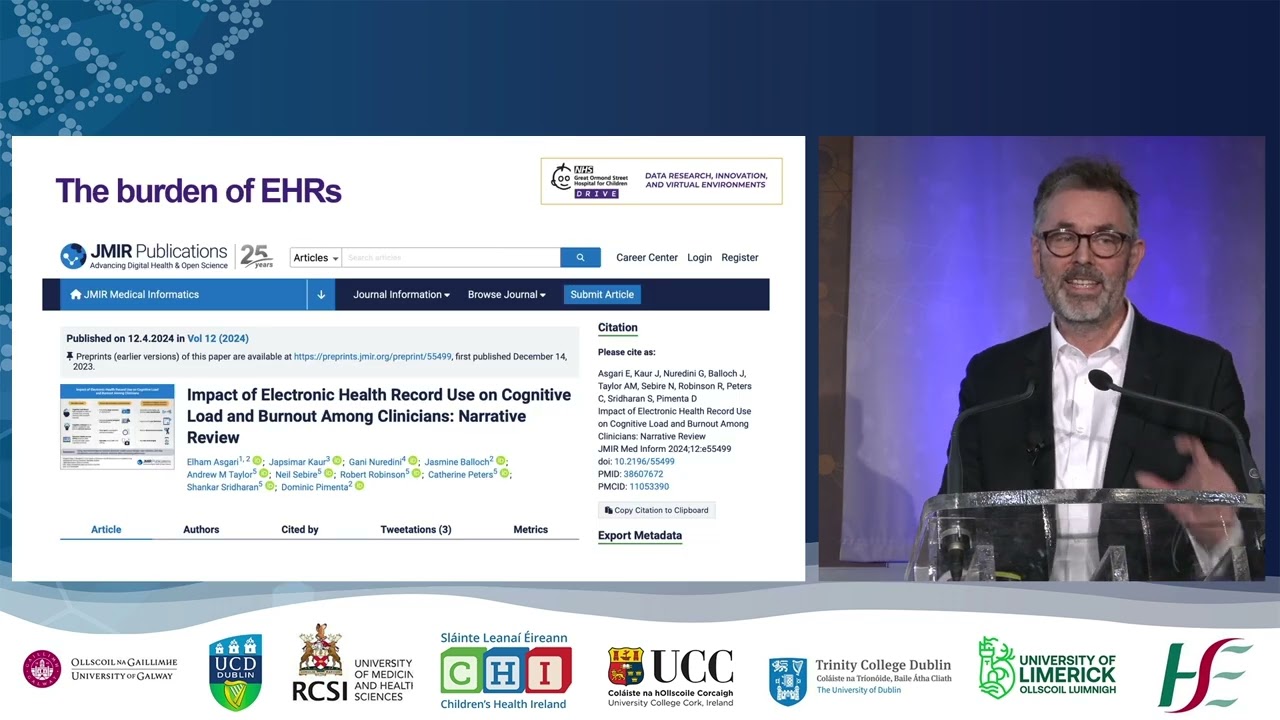Click the down-arrow icon in navy bar
Viewport: 1280px width, 720px height.
pyautogui.click(x=321, y=295)
